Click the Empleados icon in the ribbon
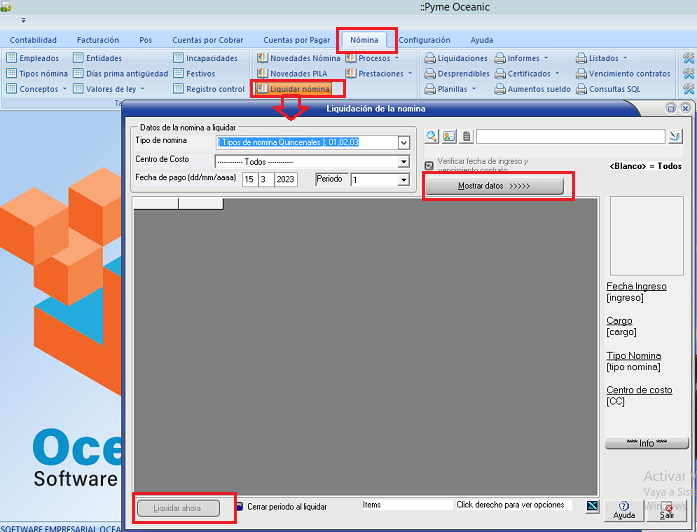Image resolution: width=697 pixels, height=532 pixels. 12,58
